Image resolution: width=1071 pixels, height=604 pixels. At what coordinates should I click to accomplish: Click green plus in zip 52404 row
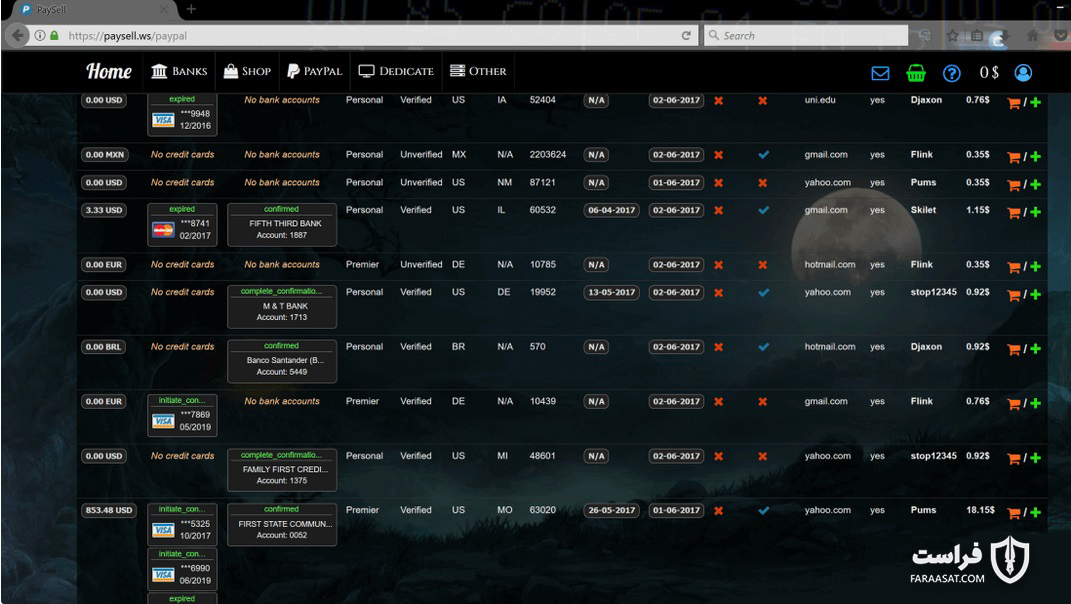(1035, 102)
